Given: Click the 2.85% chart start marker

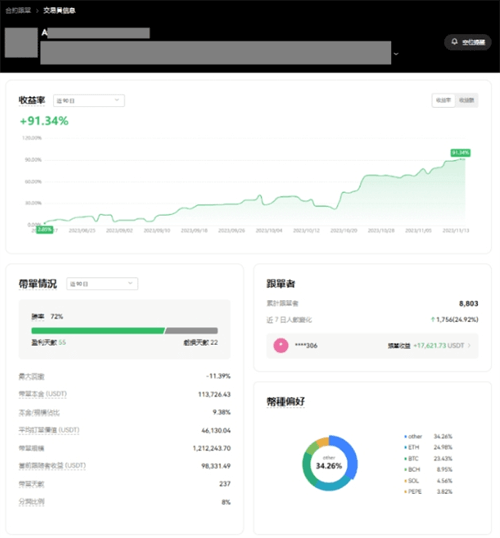Looking at the screenshot, I should click(x=45, y=230).
